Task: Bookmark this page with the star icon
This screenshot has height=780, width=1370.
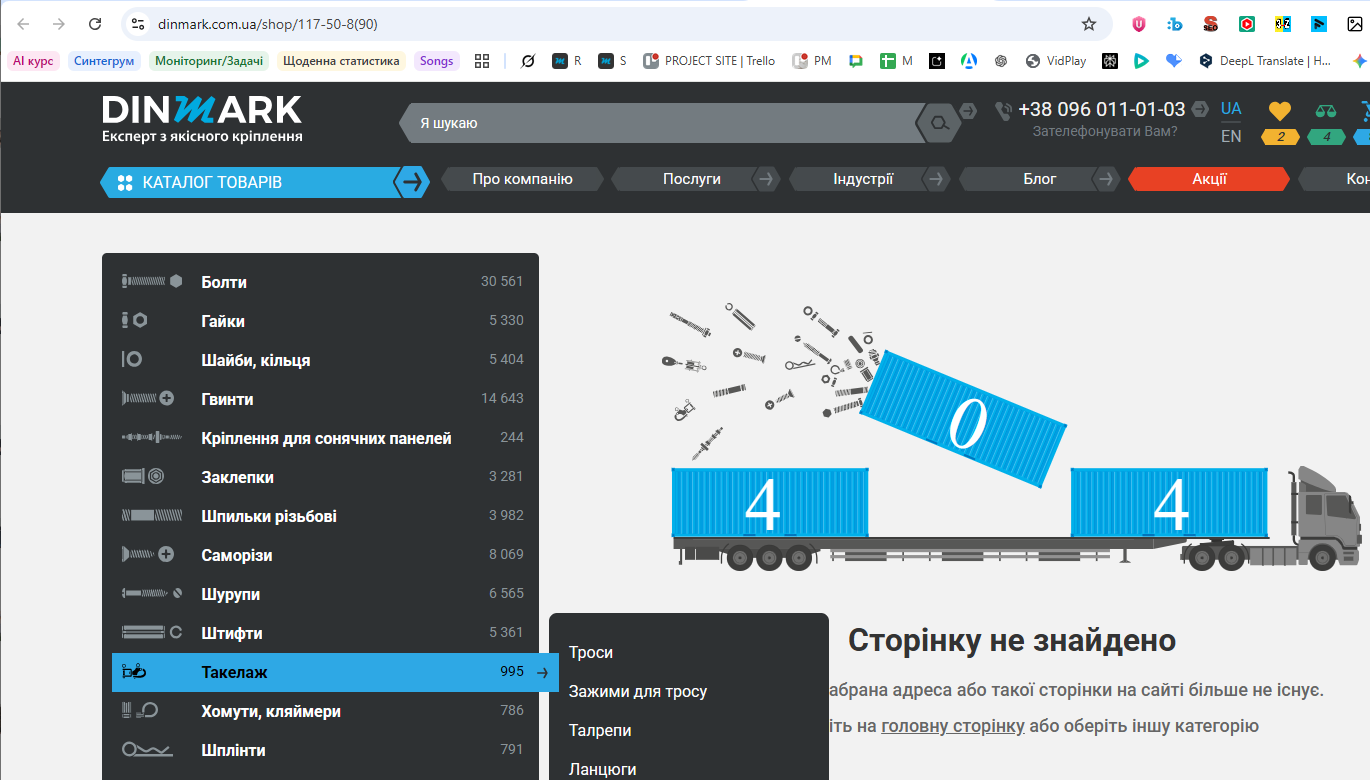Action: pos(1089,24)
